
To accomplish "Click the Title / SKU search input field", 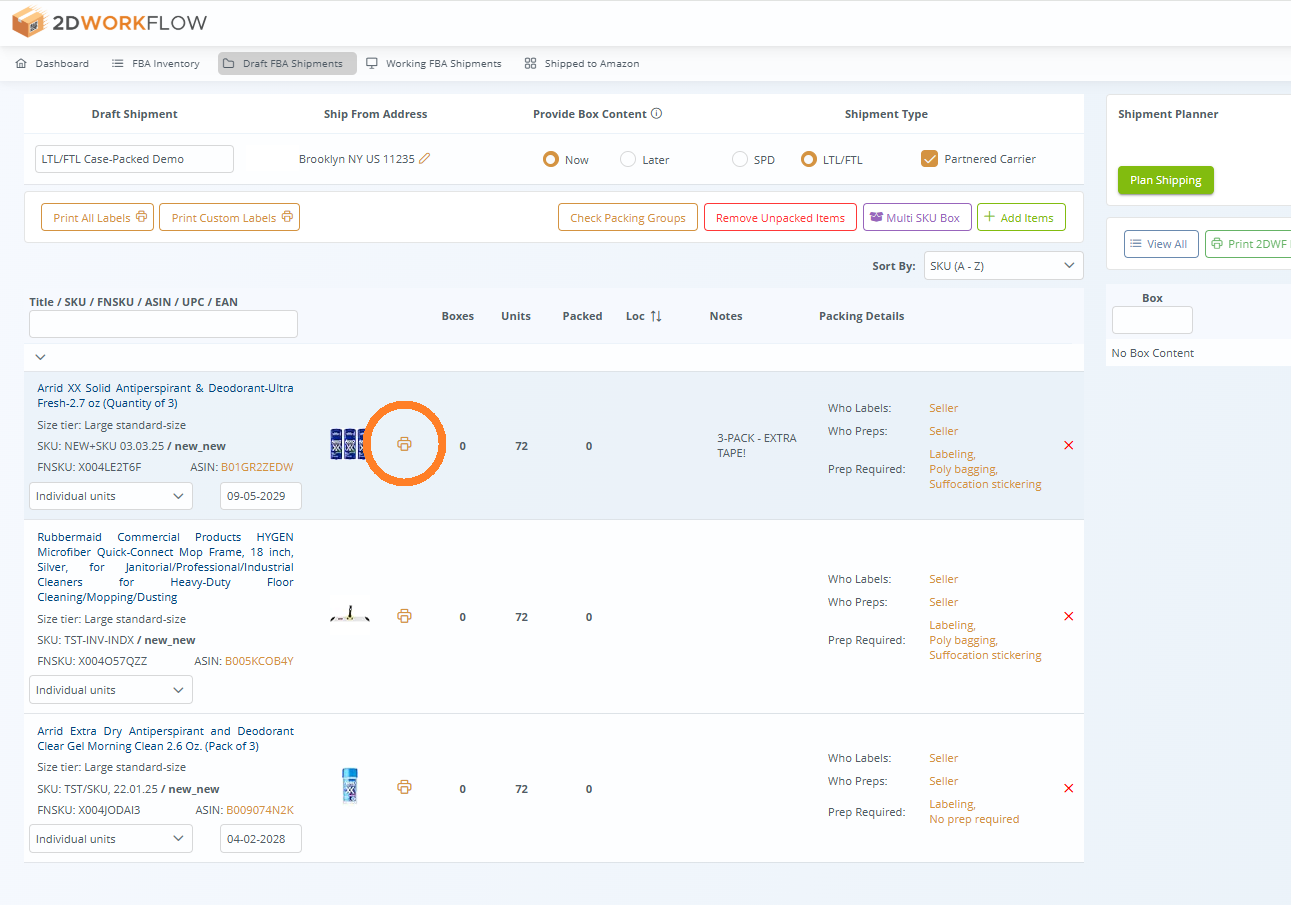I will click(x=163, y=324).
